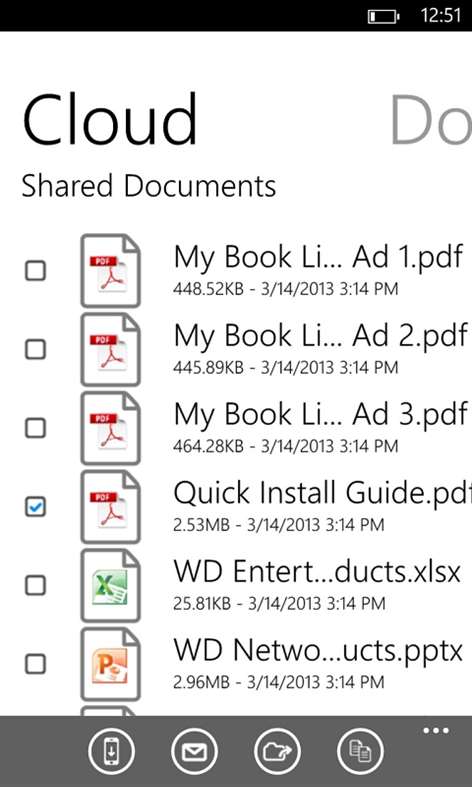Tap the battery status icon
Viewport: 472px width, 787px height.
pyautogui.click(x=384, y=17)
